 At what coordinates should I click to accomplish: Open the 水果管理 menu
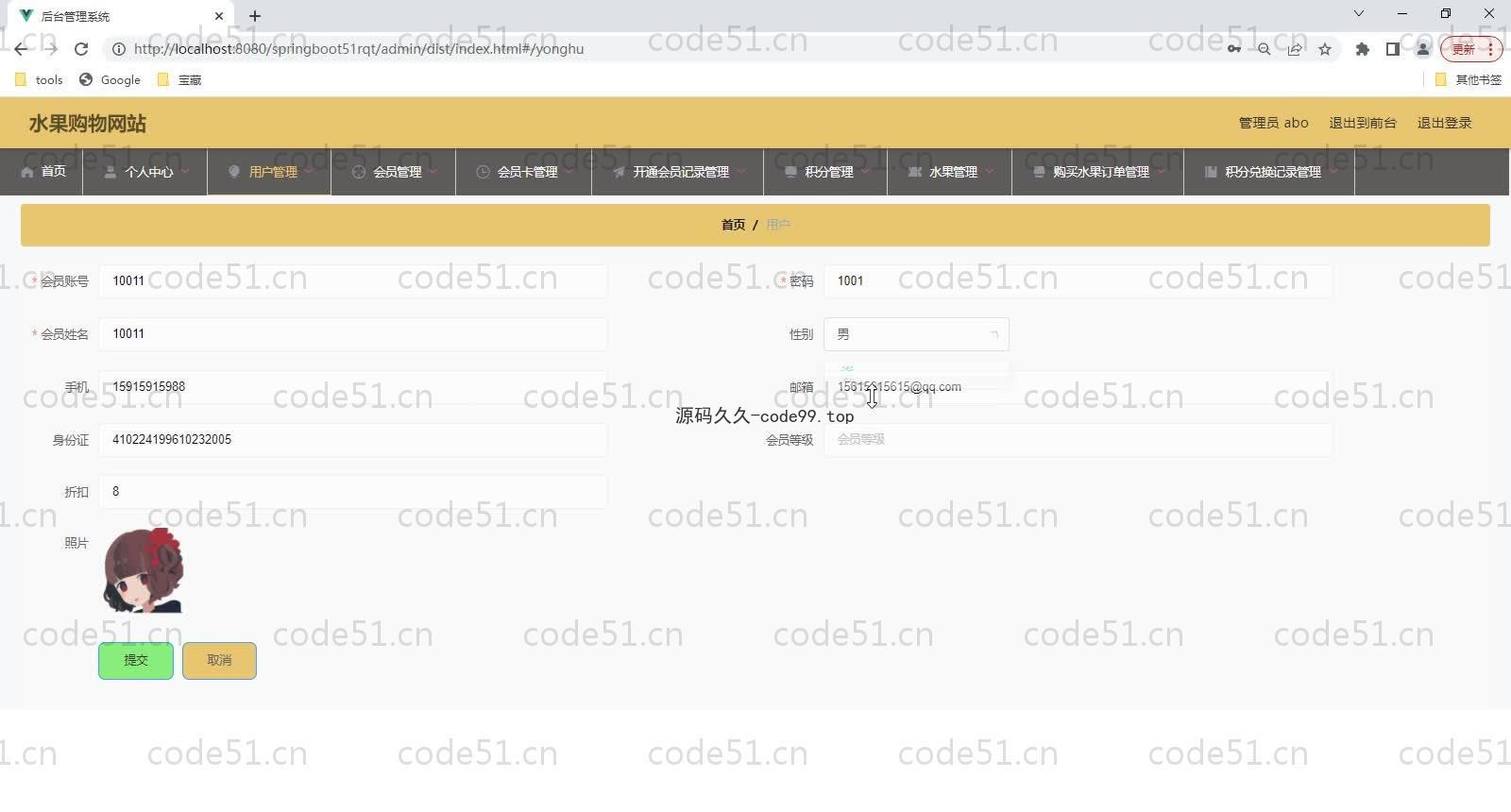pyautogui.click(x=950, y=172)
